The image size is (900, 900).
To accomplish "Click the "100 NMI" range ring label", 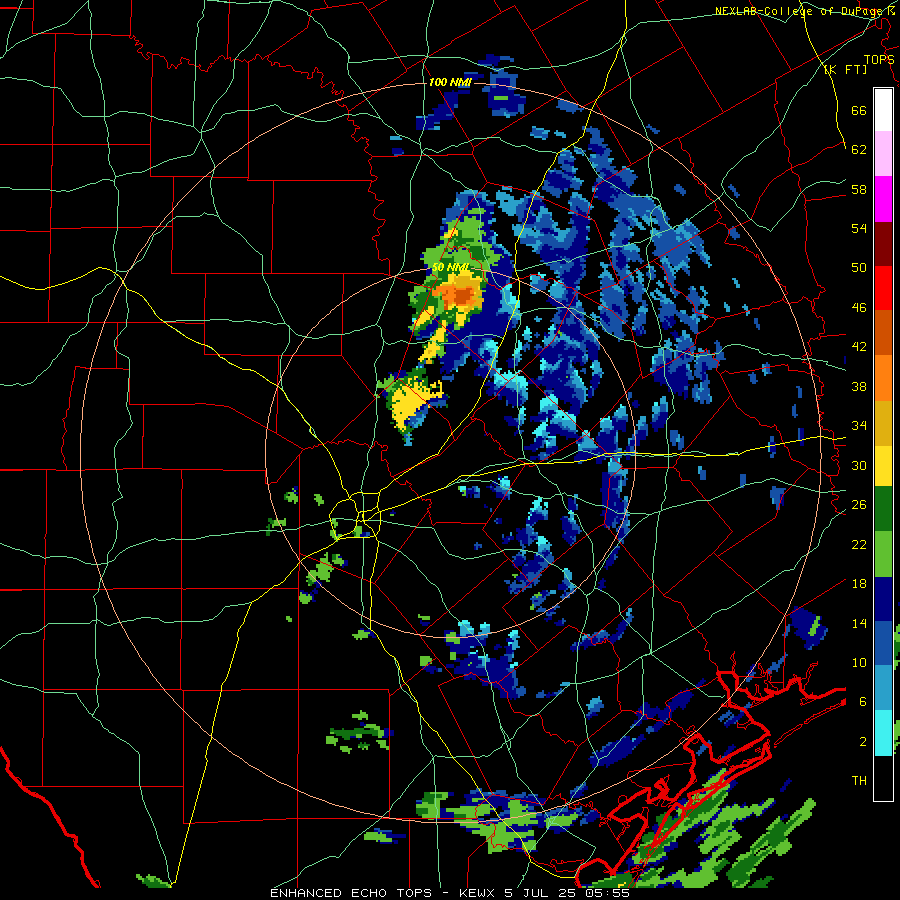I will pos(450,83).
